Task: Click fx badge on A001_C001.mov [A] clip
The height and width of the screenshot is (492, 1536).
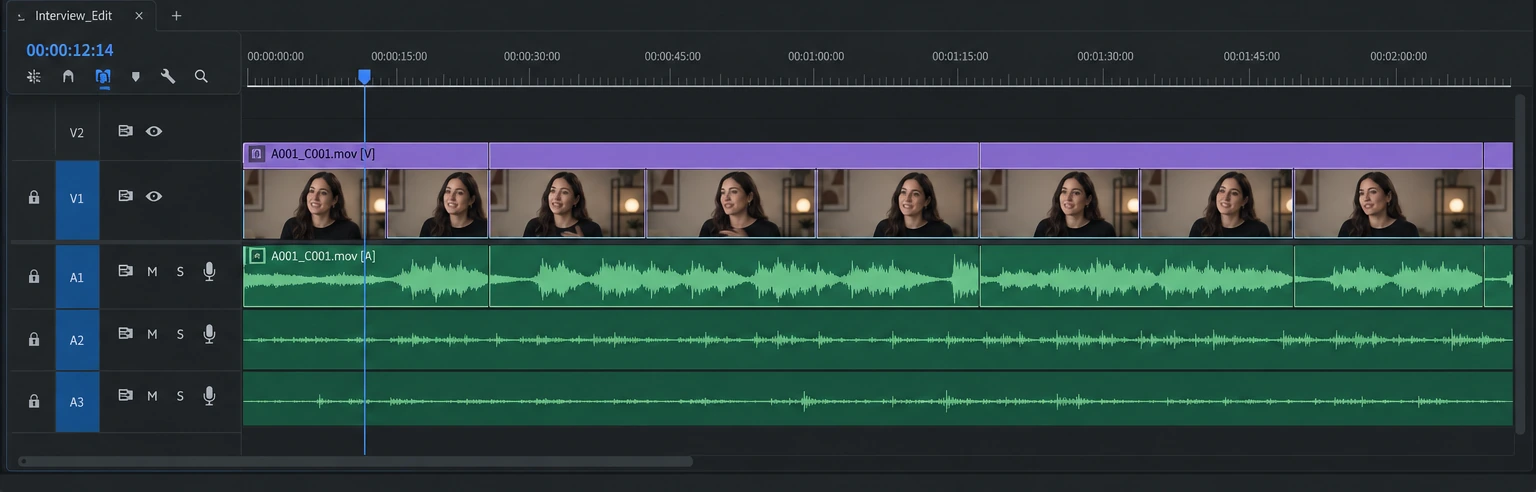Action: pyautogui.click(x=257, y=256)
